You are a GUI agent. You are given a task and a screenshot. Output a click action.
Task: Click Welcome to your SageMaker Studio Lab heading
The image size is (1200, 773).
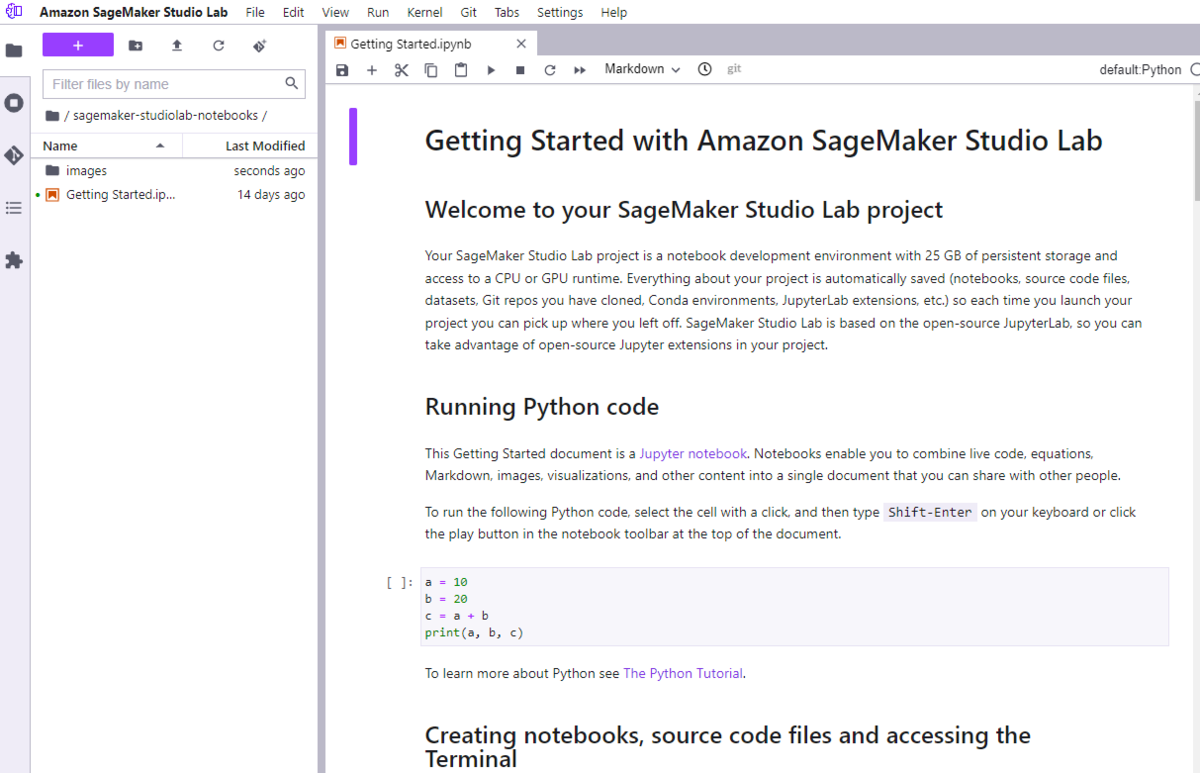pos(684,210)
